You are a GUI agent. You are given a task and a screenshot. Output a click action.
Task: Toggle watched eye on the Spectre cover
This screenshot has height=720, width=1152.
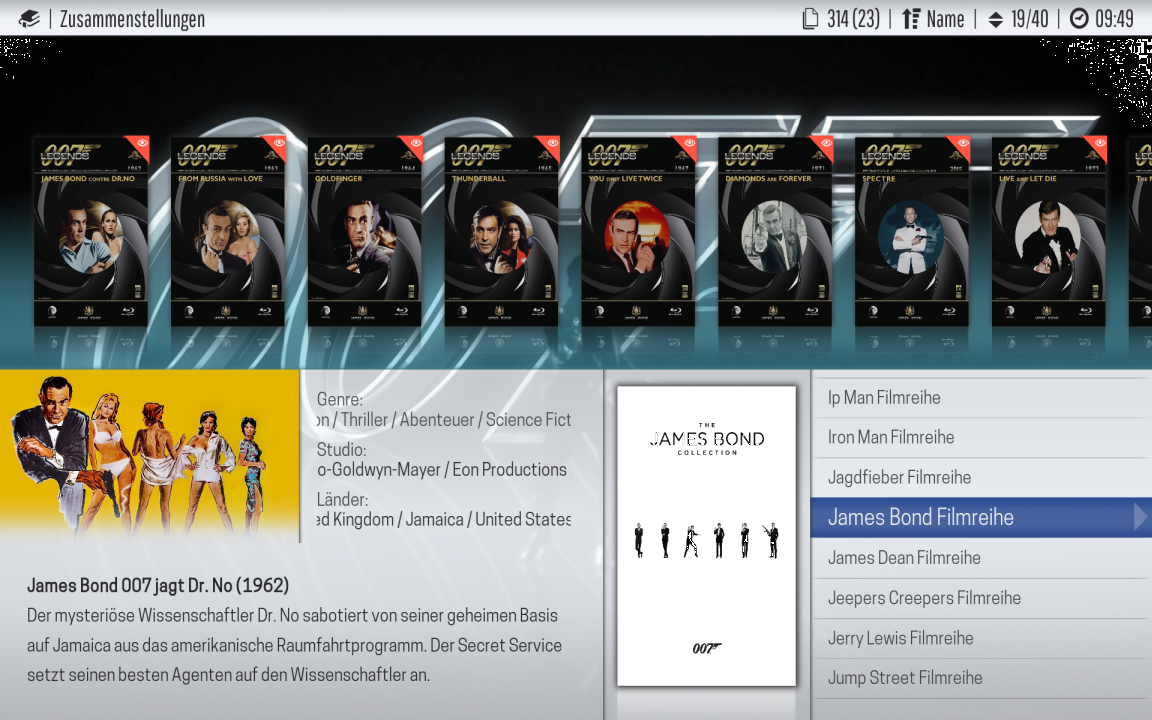962,143
